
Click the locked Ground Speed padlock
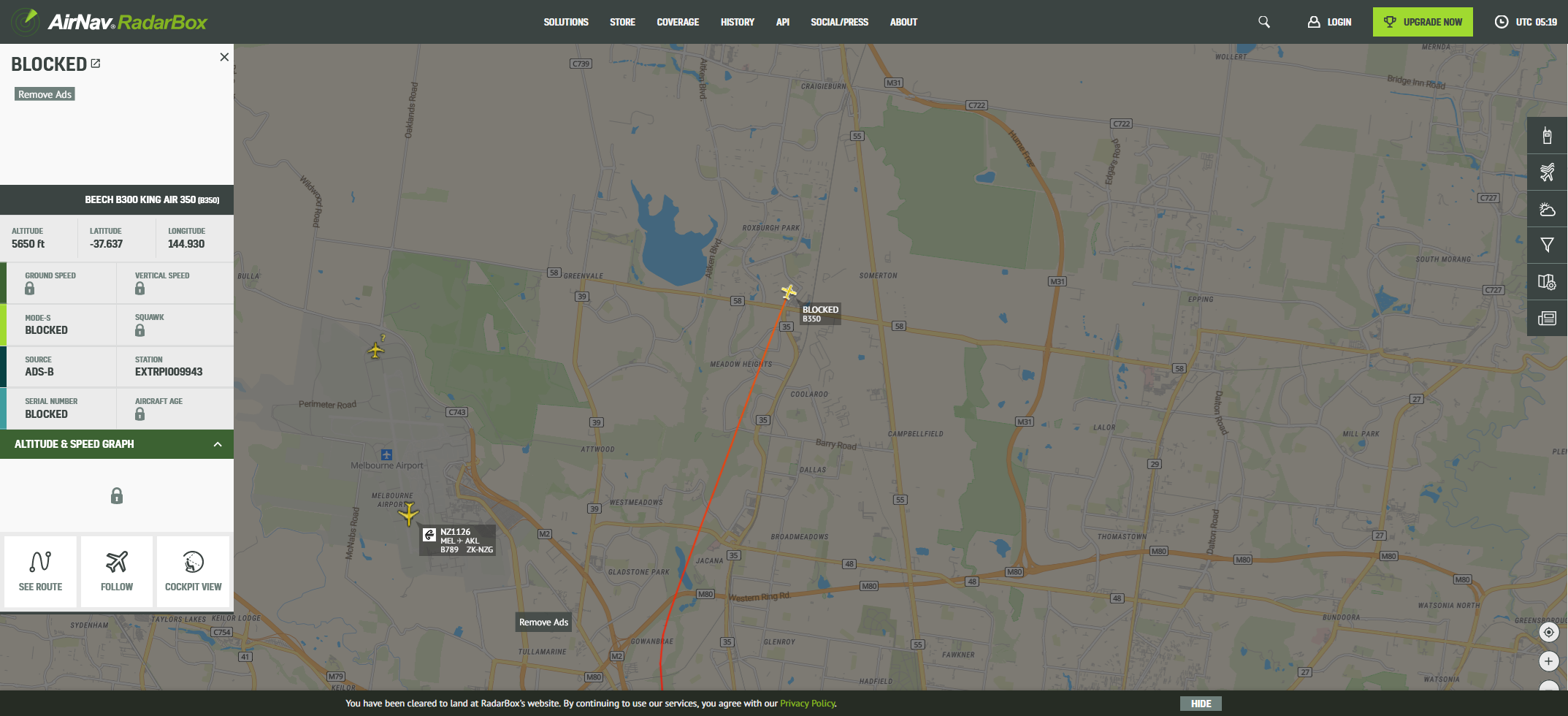coord(29,289)
